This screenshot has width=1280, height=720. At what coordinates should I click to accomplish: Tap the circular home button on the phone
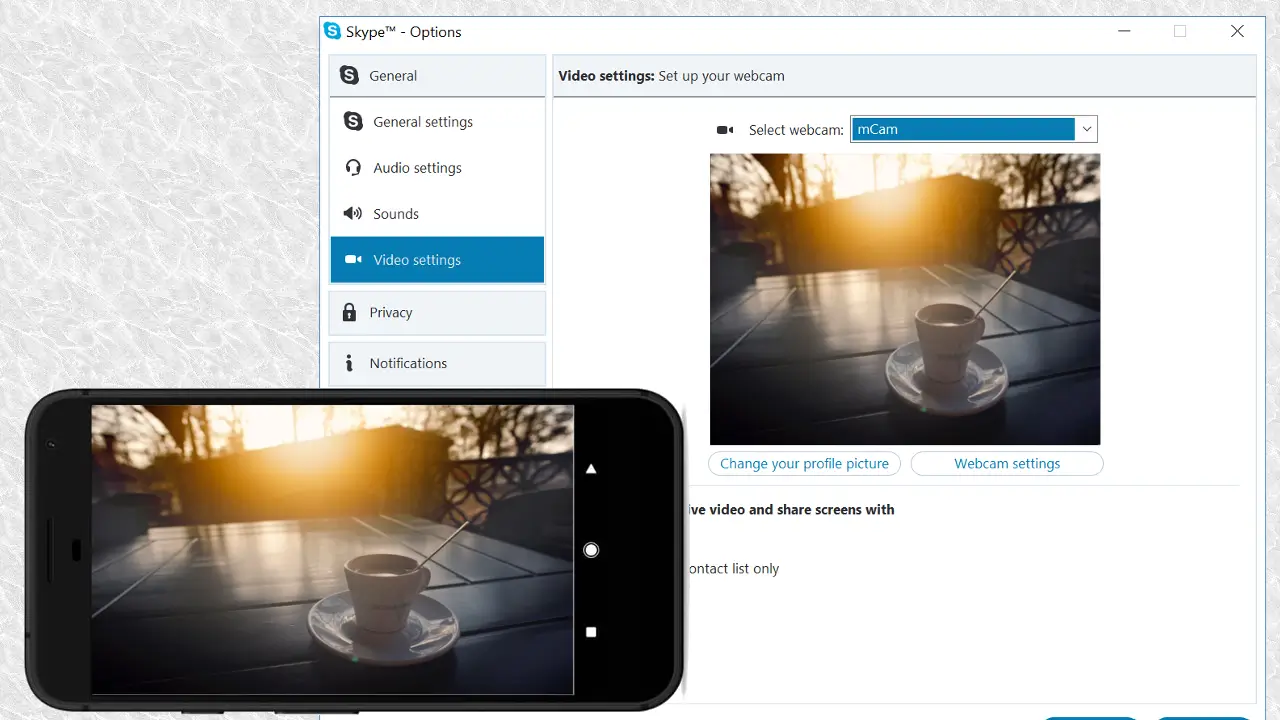(x=591, y=549)
